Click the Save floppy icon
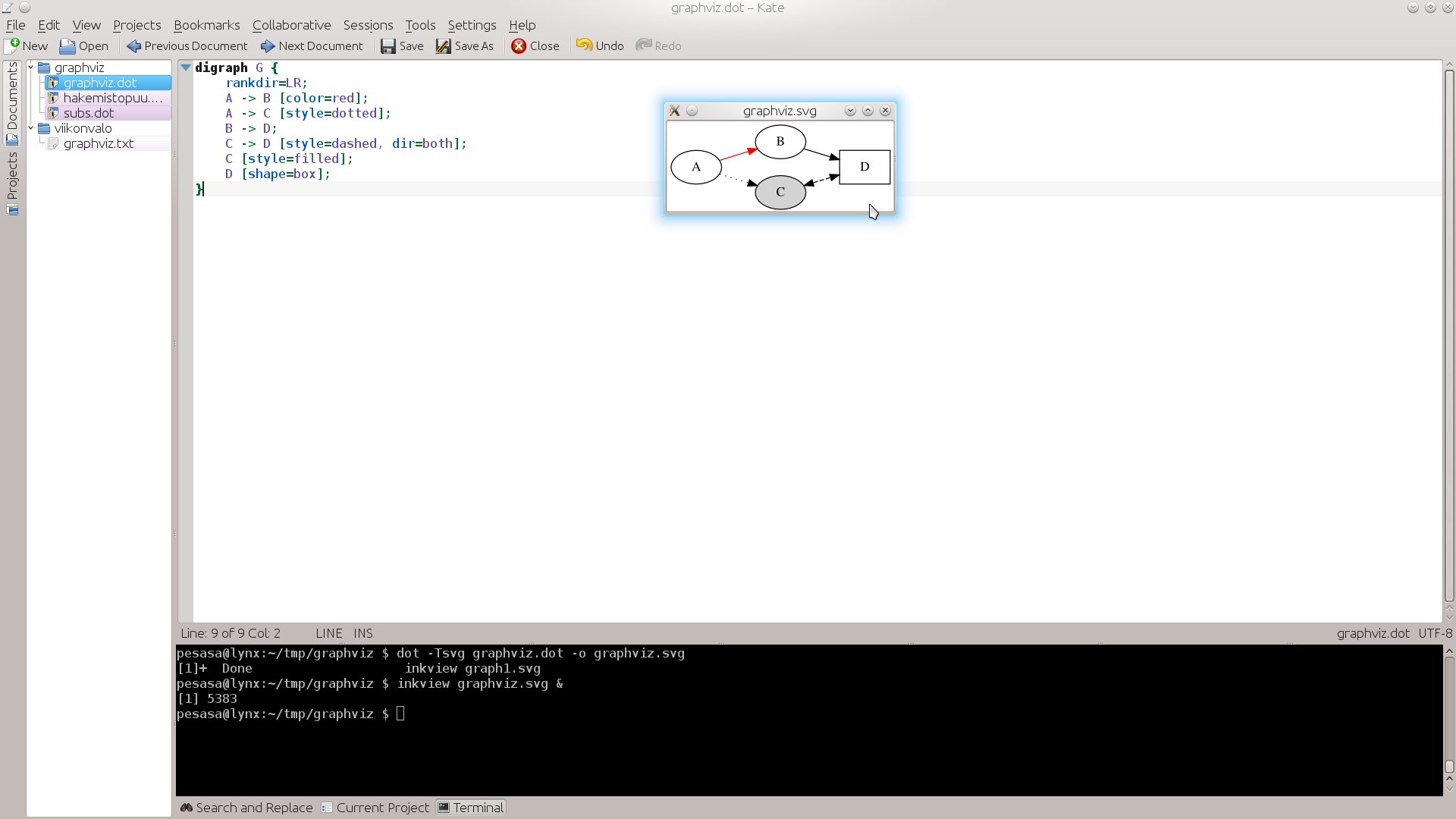Screen dimensions: 1456x819 click(x=388, y=46)
